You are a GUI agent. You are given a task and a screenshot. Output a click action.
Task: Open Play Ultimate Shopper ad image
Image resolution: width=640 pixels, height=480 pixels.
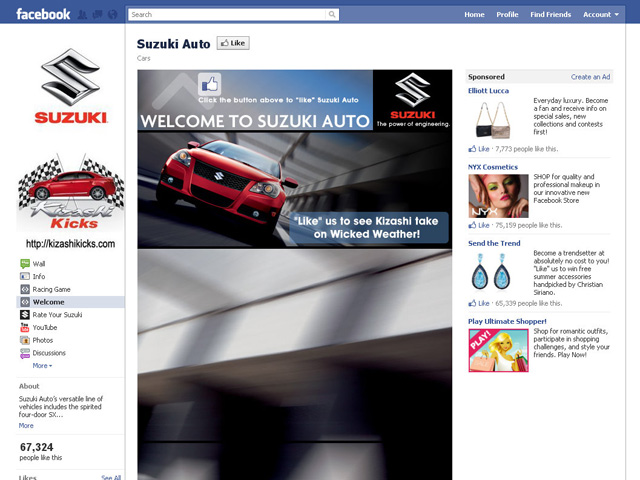click(x=498, y=350)
